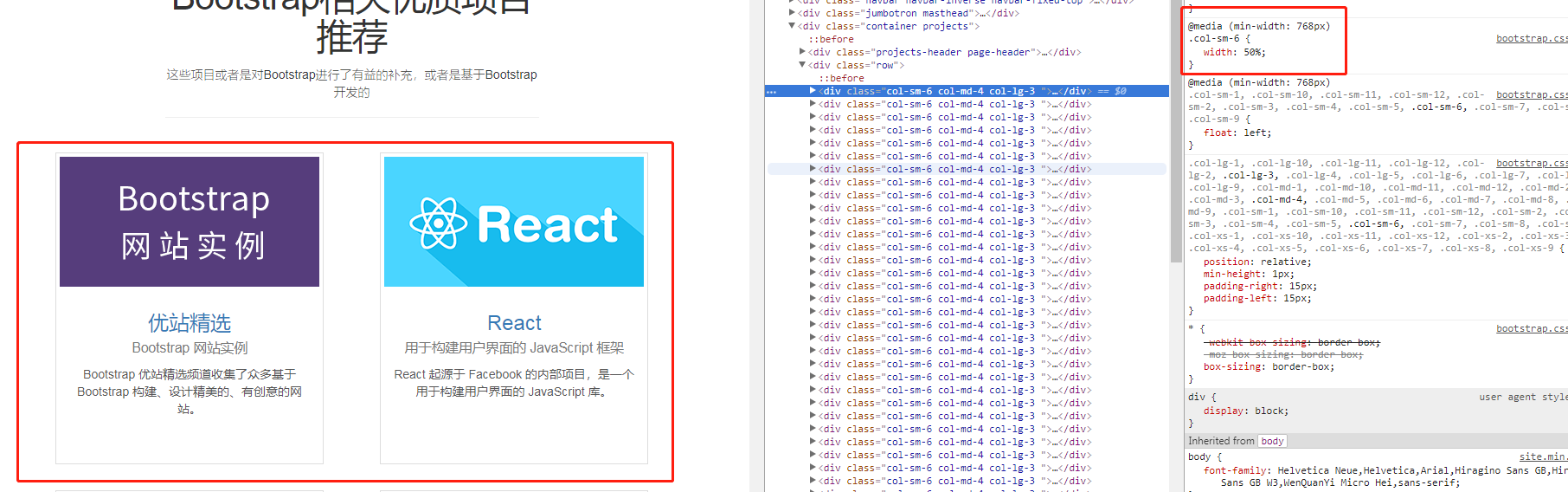
Task: Collapse the container projects div
Action: tap(792, 26)
